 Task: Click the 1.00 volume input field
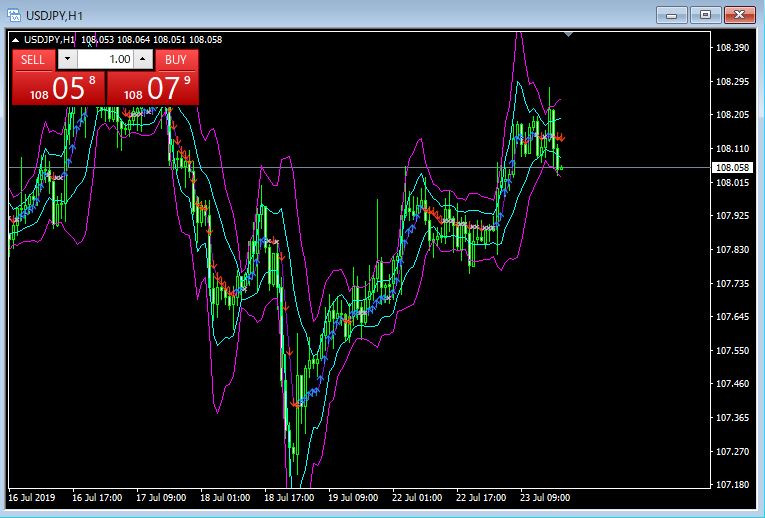(105, 60)
